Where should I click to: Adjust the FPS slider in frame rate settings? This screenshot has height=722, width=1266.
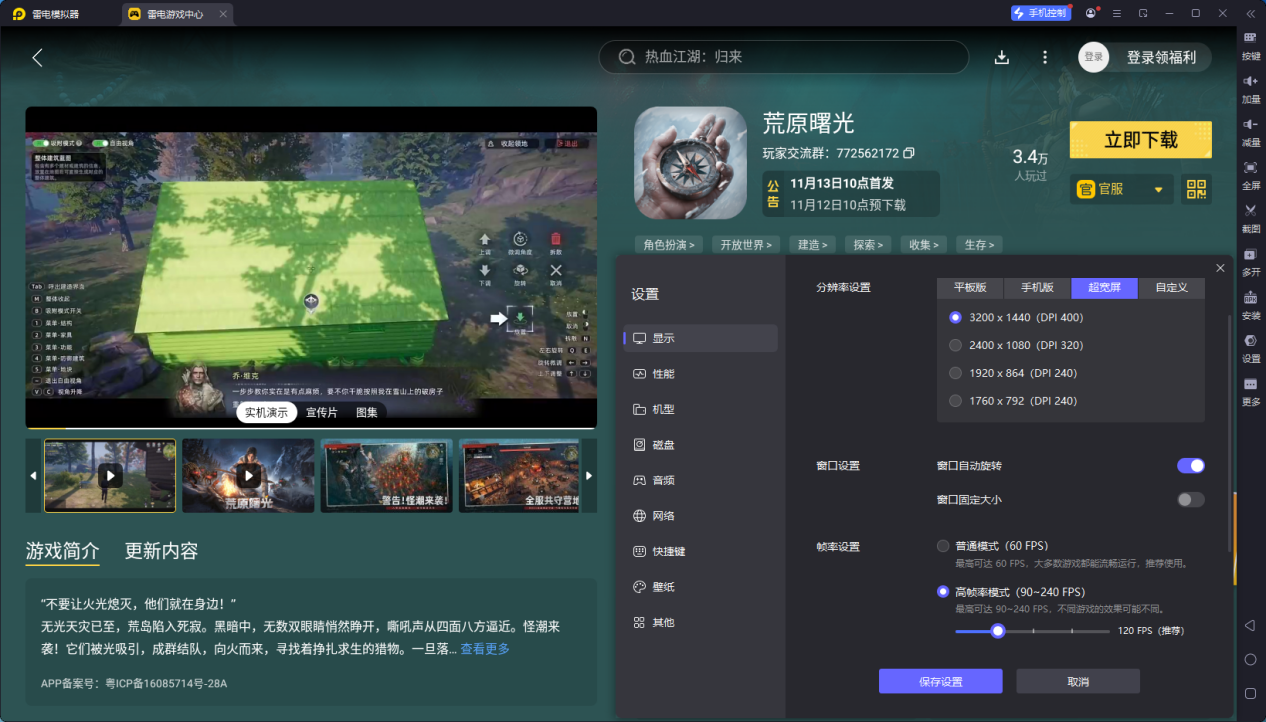(997, 631)
